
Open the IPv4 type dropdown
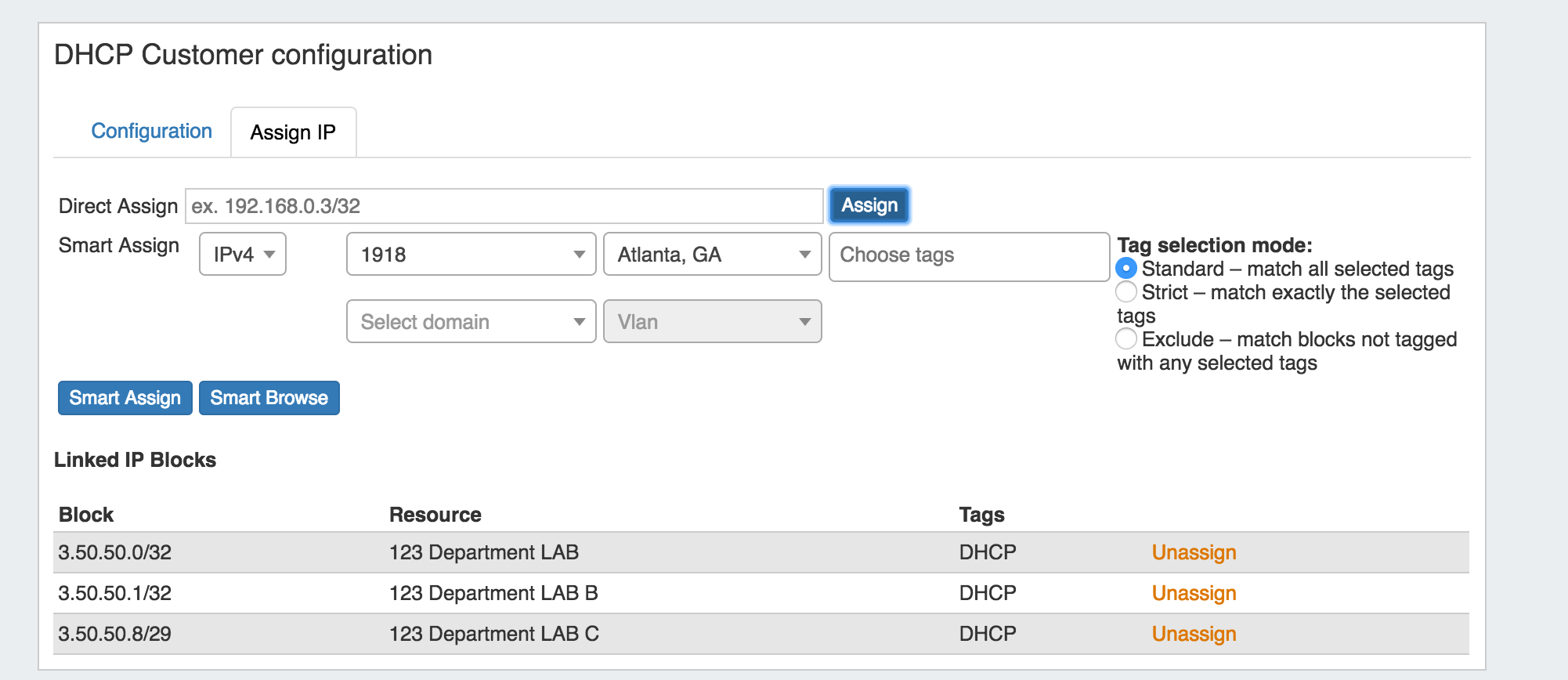tap(243, 255)
